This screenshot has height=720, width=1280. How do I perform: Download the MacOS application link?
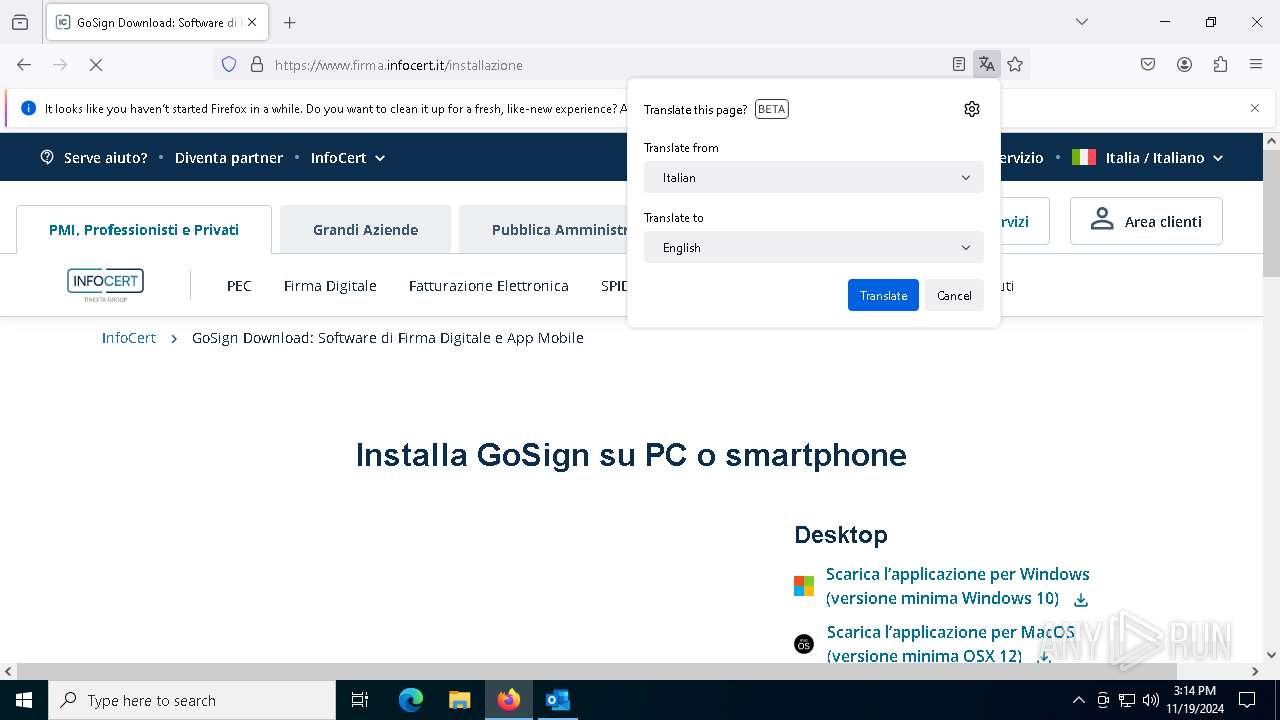tap(950, 644)
